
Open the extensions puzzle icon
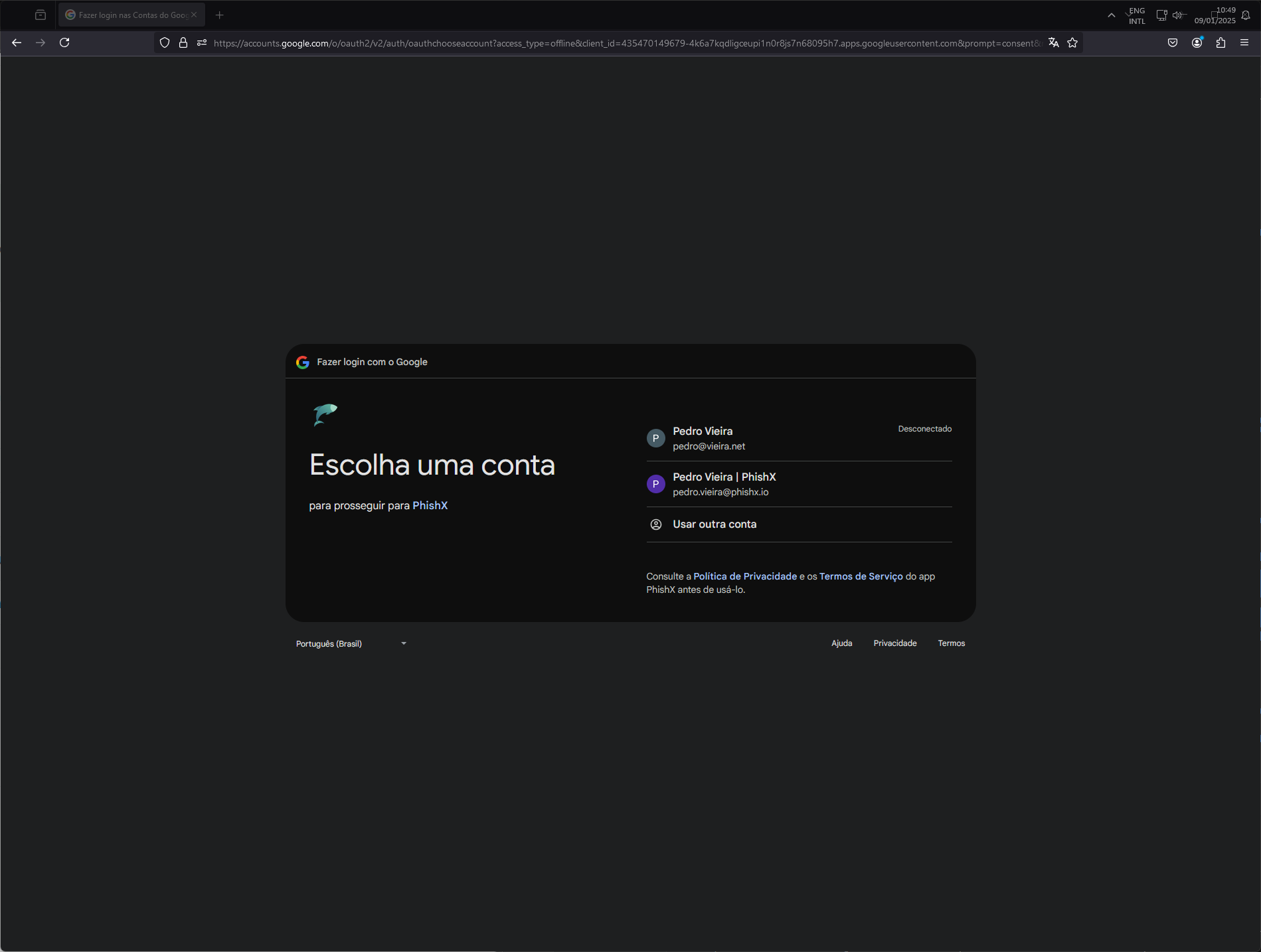coord(1220,42)
